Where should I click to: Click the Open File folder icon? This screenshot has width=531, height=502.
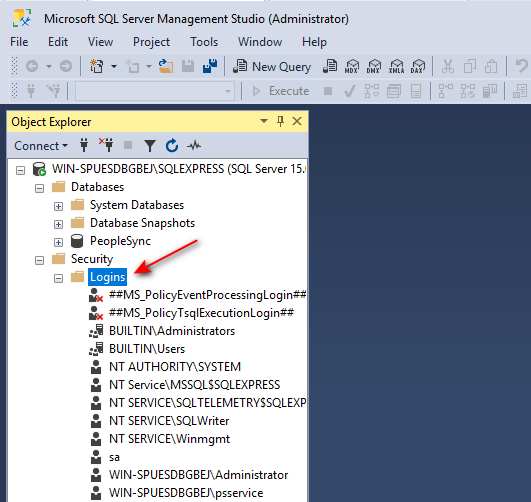tap(166, 66)
